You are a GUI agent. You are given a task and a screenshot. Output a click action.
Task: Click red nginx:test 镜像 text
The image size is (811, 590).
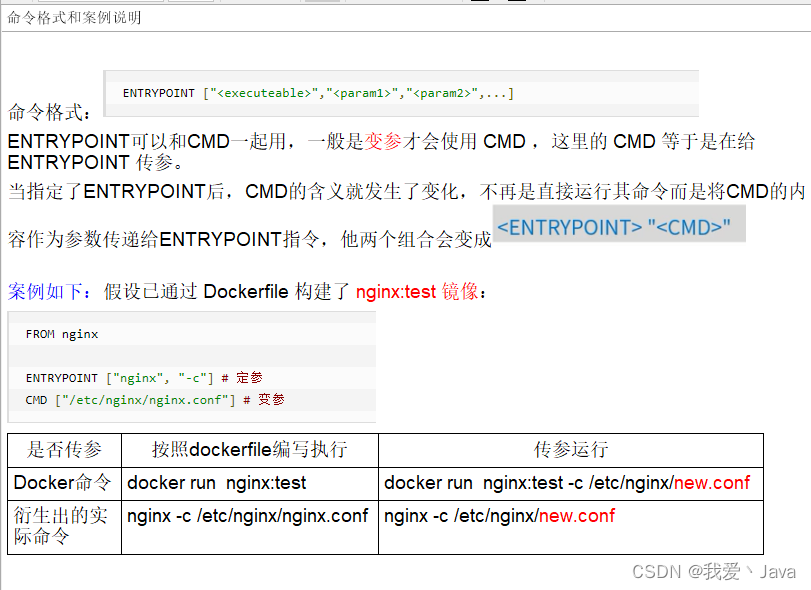point(417,292)
